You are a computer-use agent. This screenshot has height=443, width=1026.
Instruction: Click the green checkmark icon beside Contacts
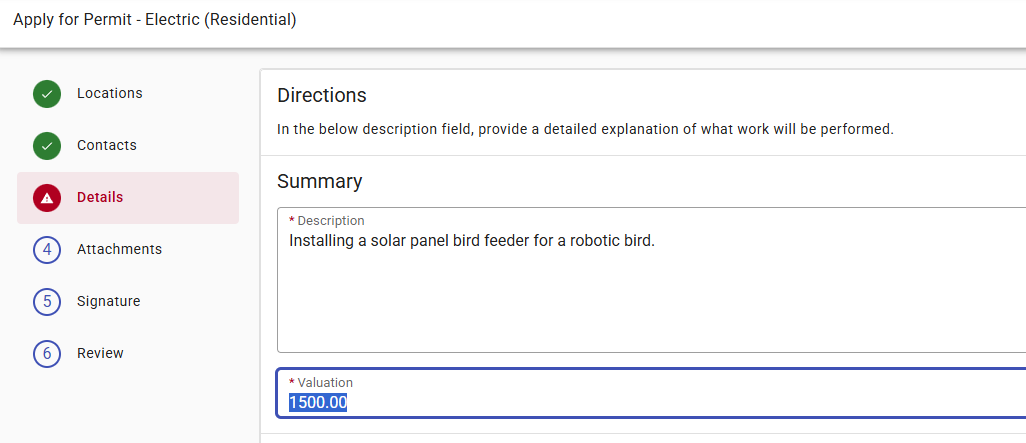point(47,146)
